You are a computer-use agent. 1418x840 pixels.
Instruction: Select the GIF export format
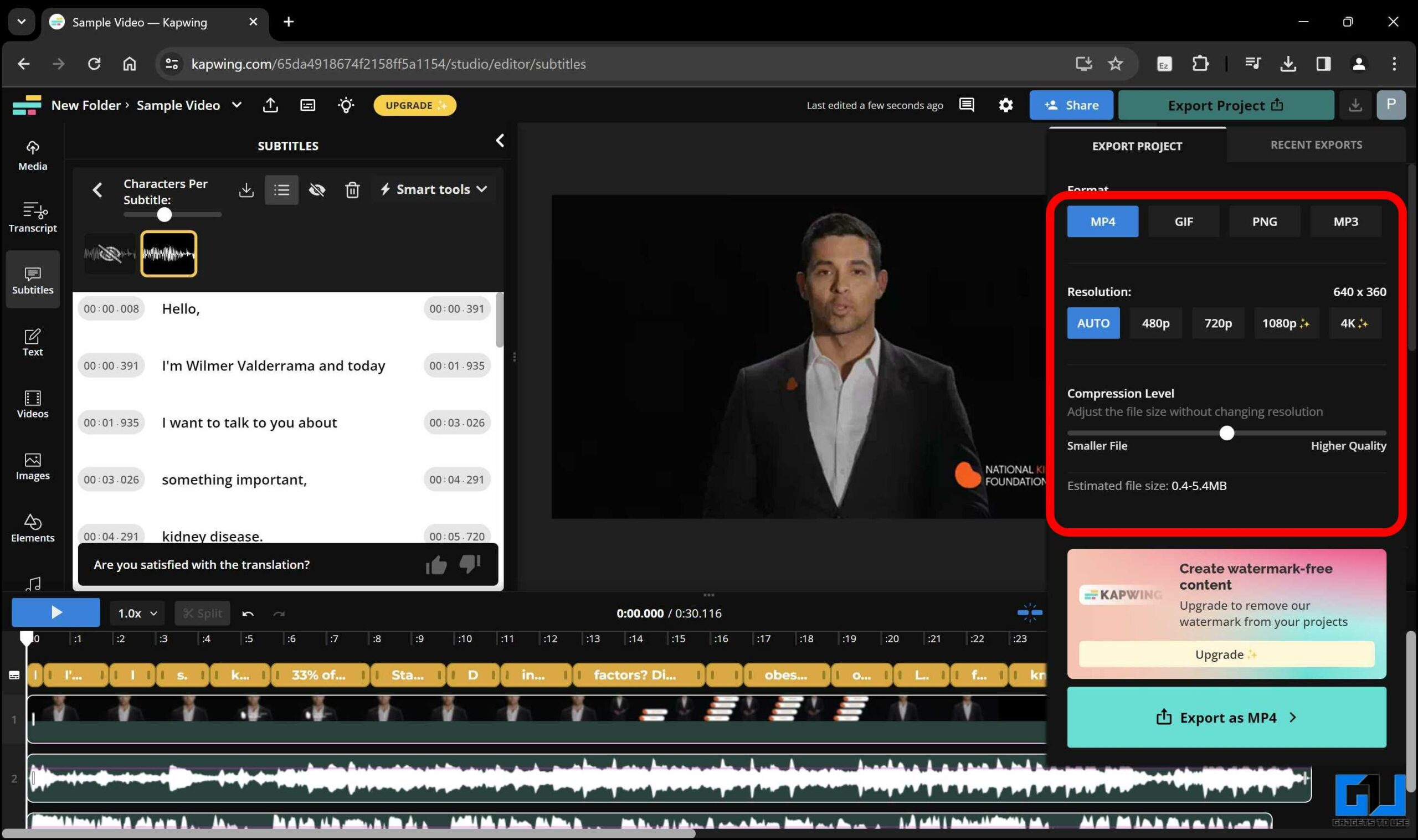1183,221
